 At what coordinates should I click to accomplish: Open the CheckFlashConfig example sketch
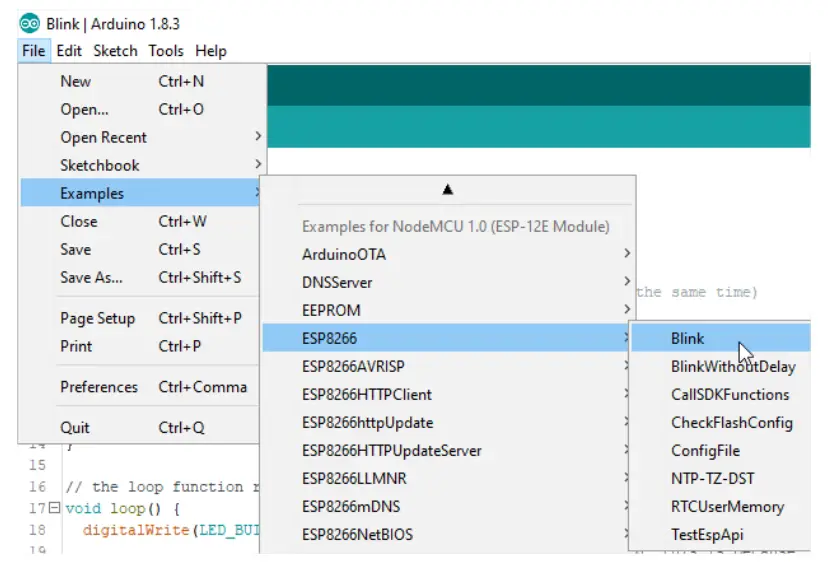721,422
